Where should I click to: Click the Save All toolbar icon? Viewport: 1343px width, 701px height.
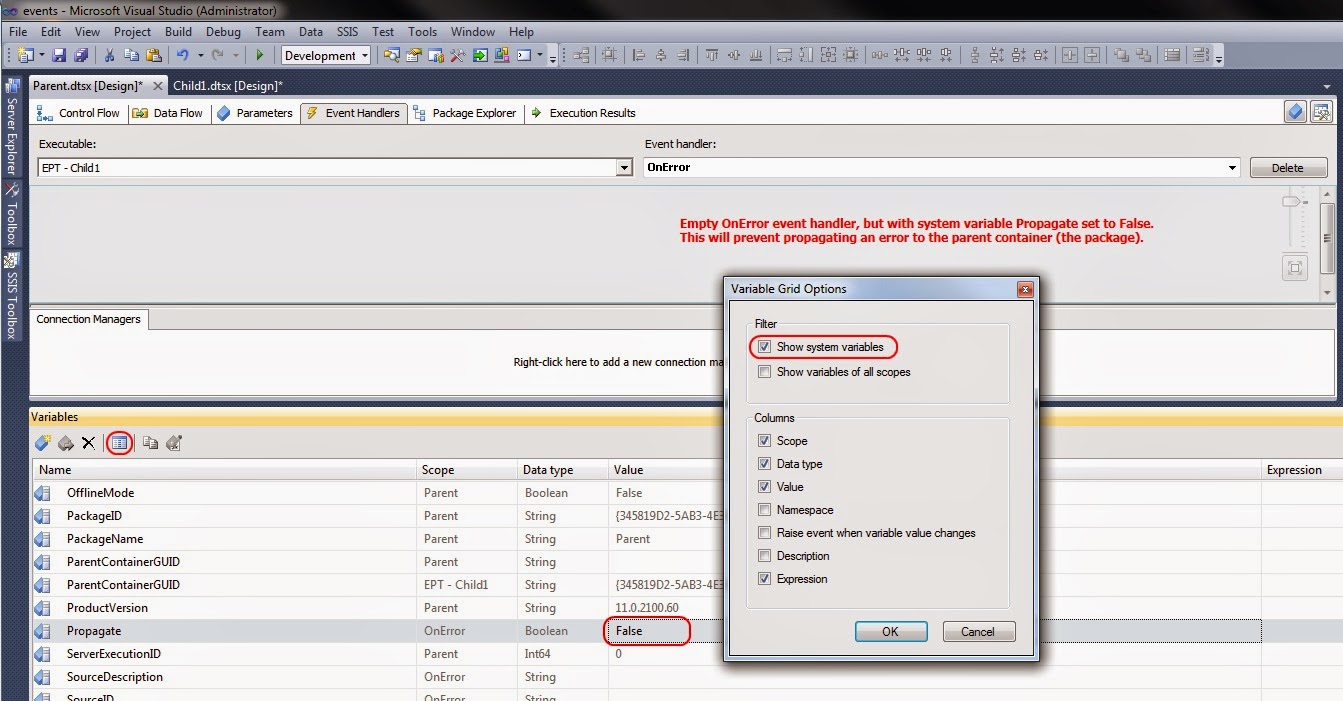tap(81, 56)
